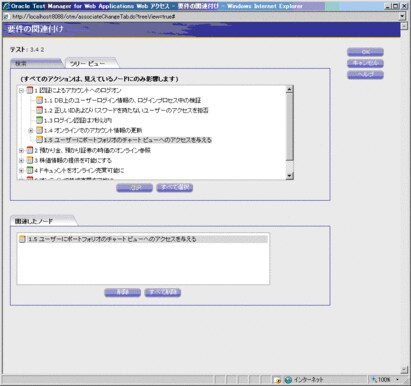Confirm with the OK button
411x386 pixels.
pyautogui.click(x=365, y=52)
